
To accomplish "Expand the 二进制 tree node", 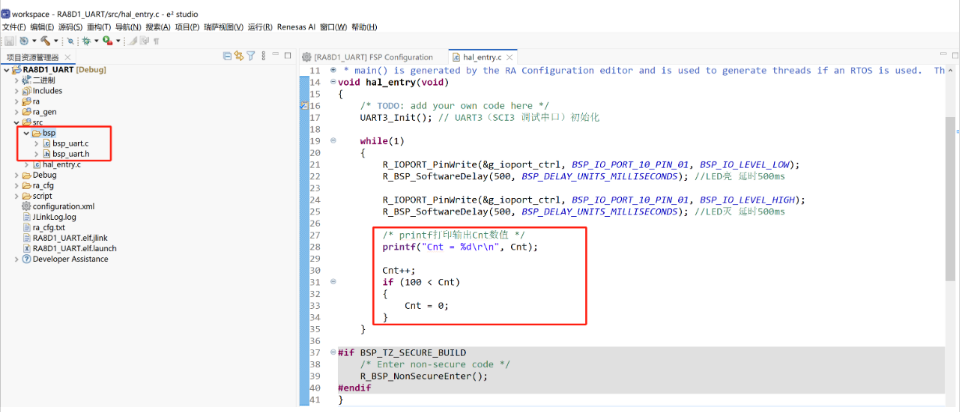I will point(17,80).
